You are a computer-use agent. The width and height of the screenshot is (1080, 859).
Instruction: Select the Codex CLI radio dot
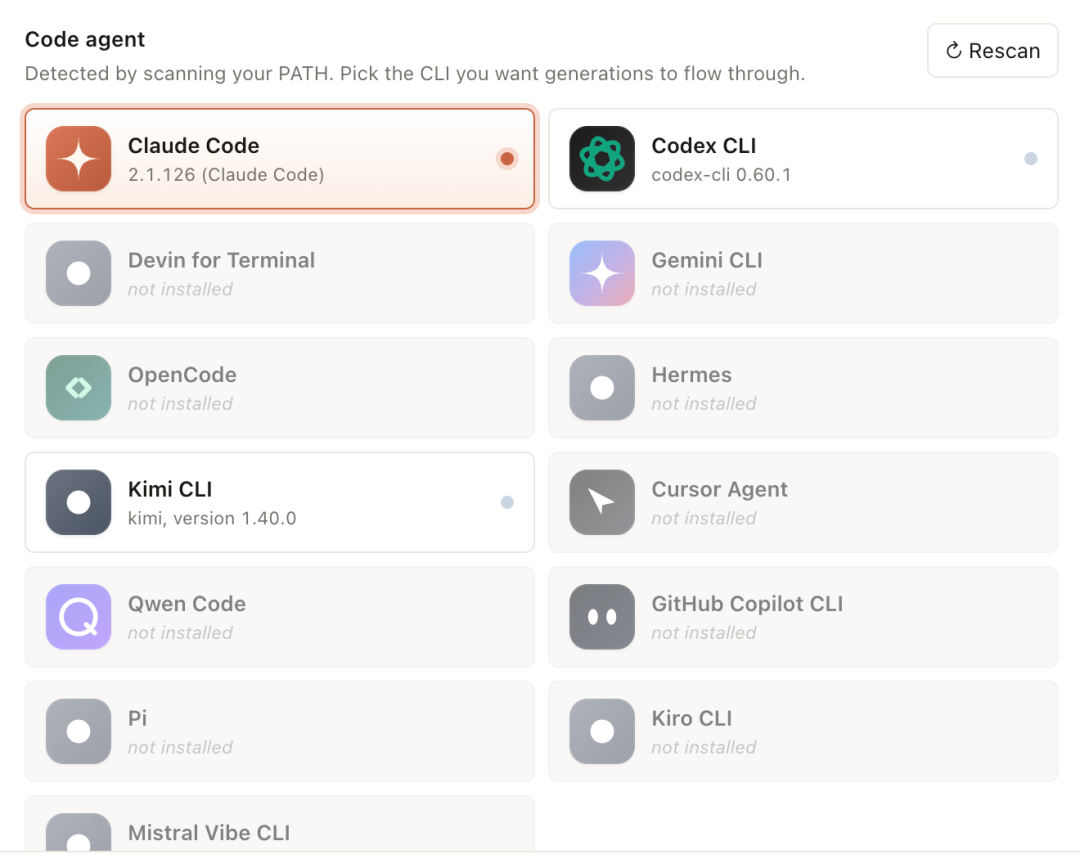pyautogui.click(x=1030, y=158)
